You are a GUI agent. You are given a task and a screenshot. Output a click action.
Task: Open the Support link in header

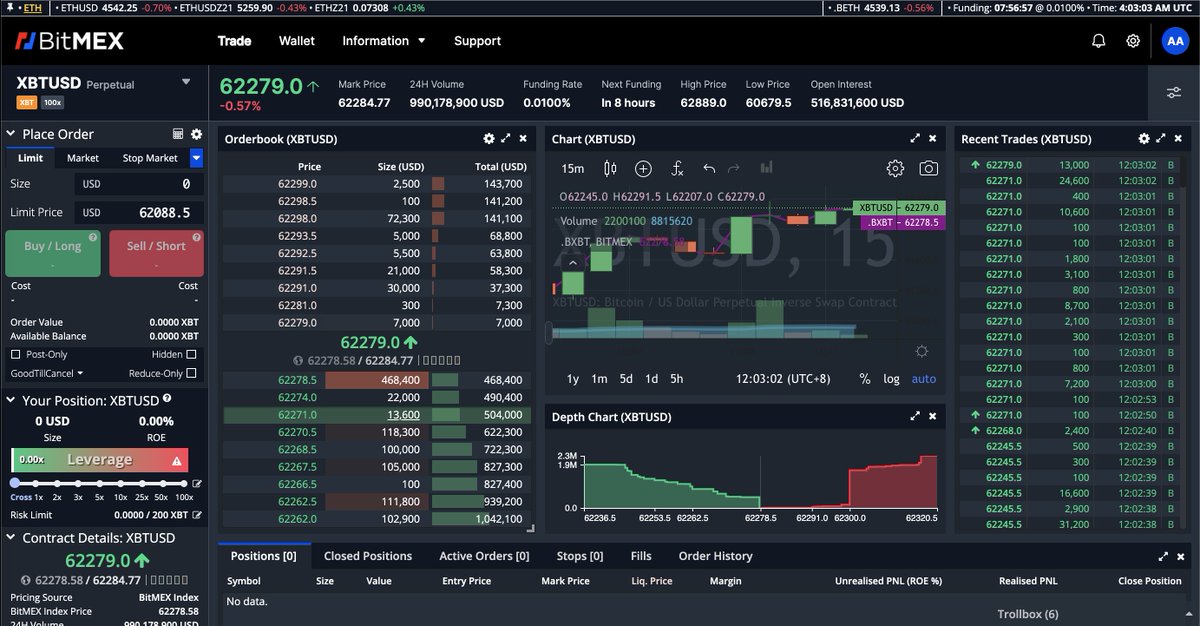pyautogui.click(x=477, y=41)
